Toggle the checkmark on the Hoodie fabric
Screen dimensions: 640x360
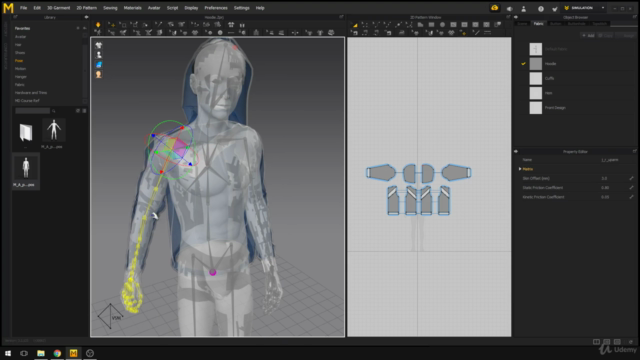[x=523, y=64]
